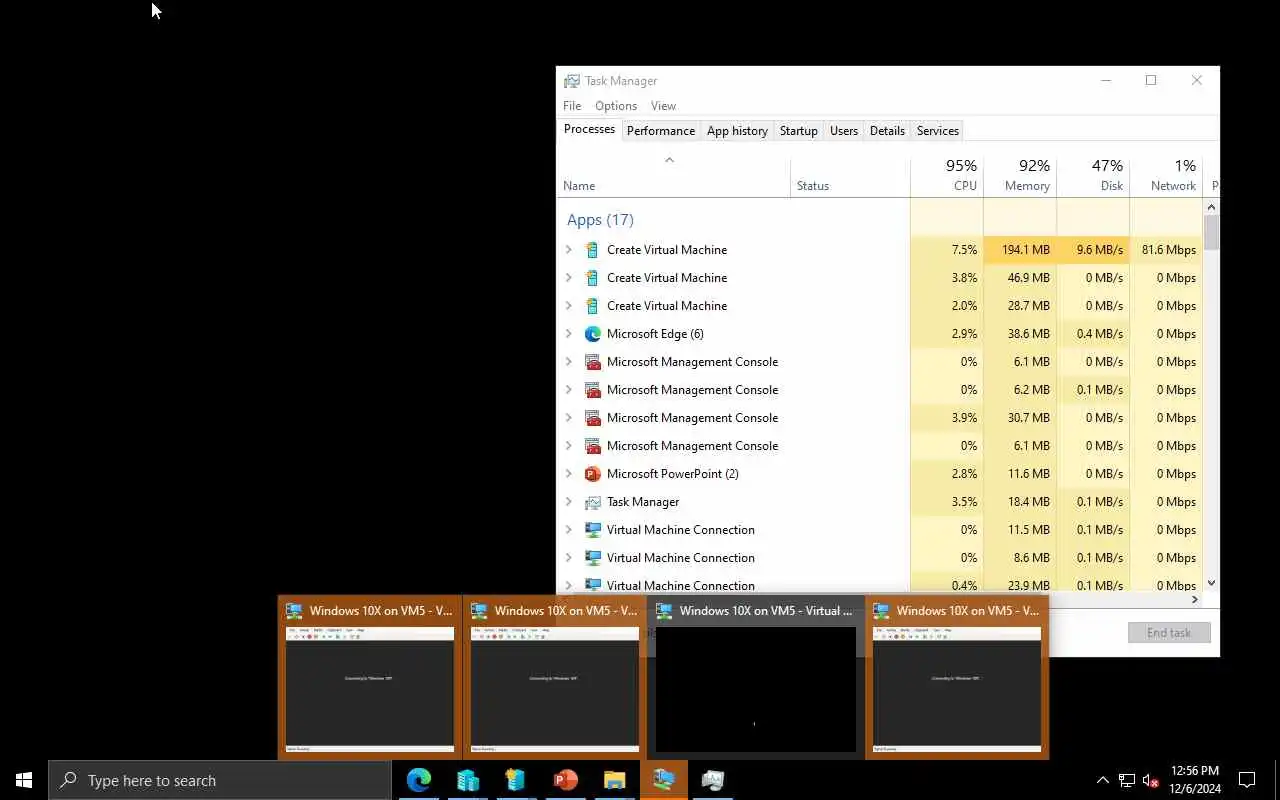The height and width of the screenshot is (800, 1280).
Task: Click the Management Console icon in the 30.7 MB row
Action: (592, 418)
